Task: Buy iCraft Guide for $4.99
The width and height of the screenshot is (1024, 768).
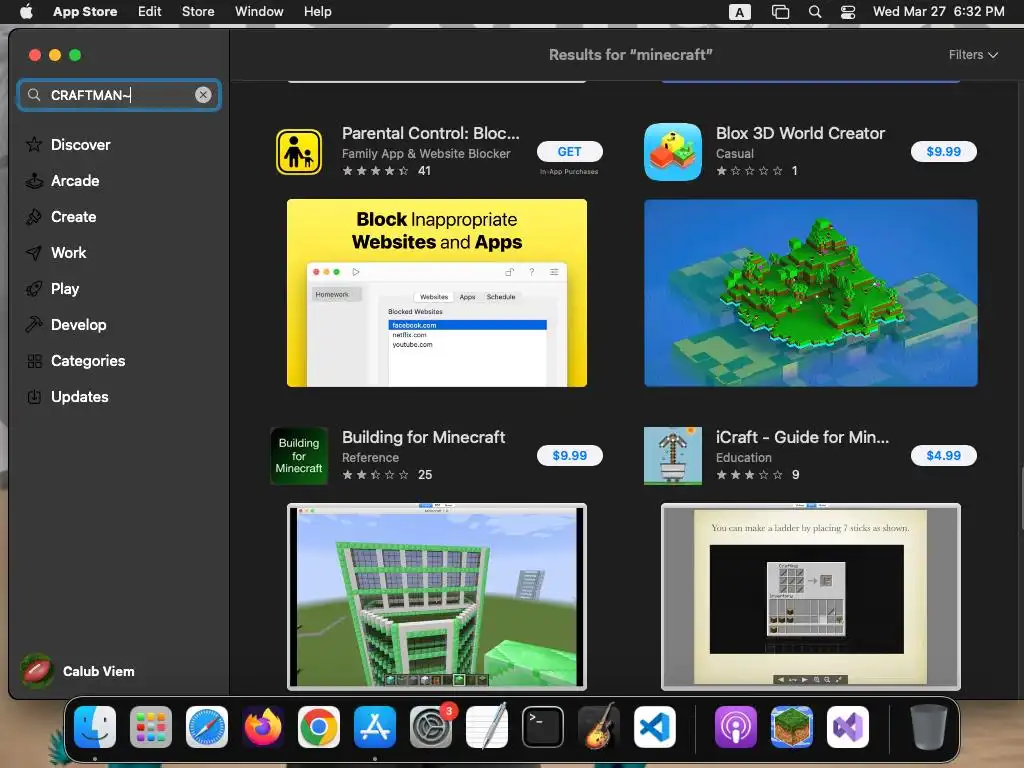Action: [944, 455]
